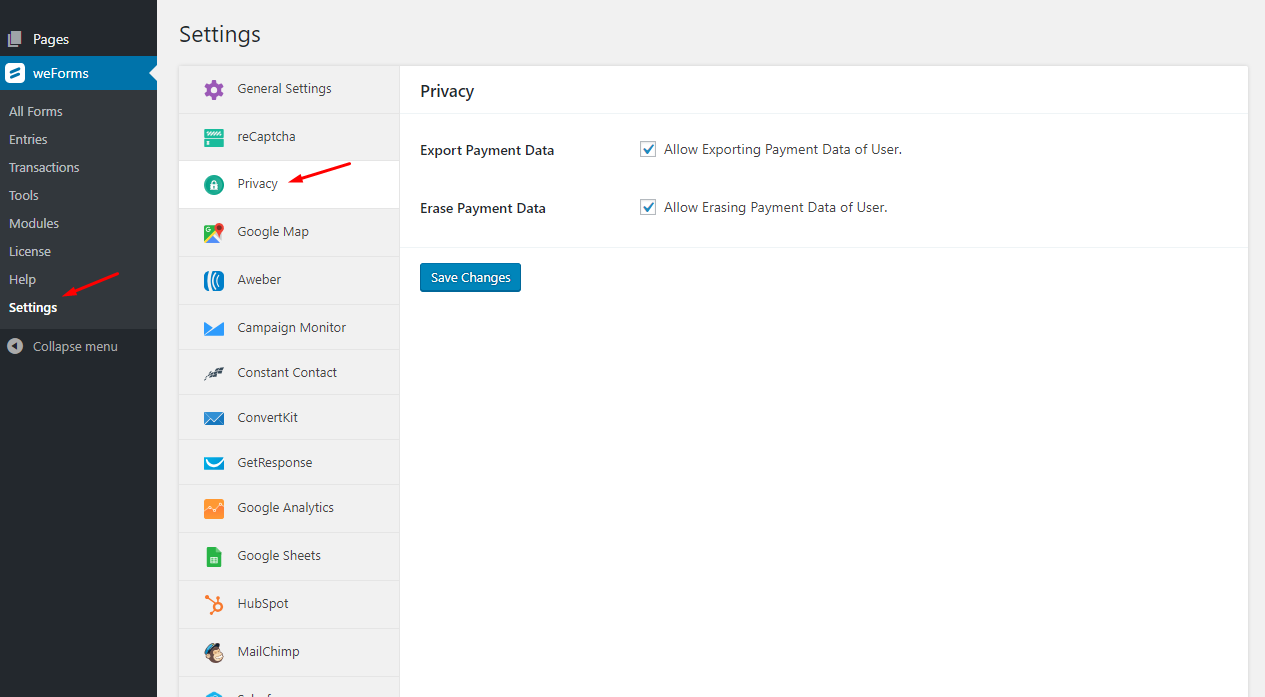Open the Campaign Monitor settings tab
Viewport: 1265px width, 697px height.
coord(289,327)
